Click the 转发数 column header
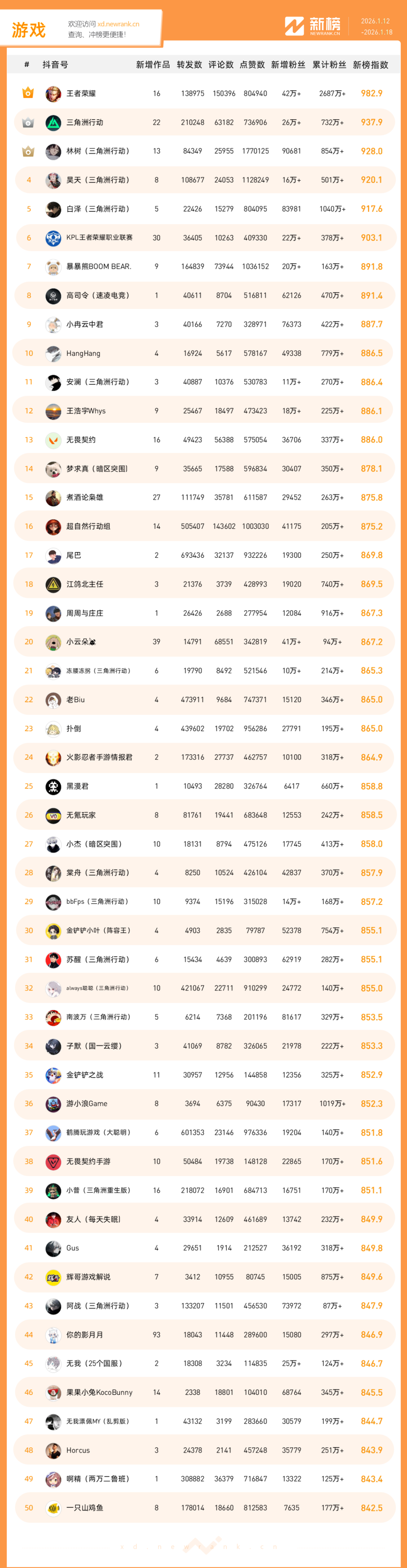407x1568 pixels. pyautogui.click(x=189, y=65)
